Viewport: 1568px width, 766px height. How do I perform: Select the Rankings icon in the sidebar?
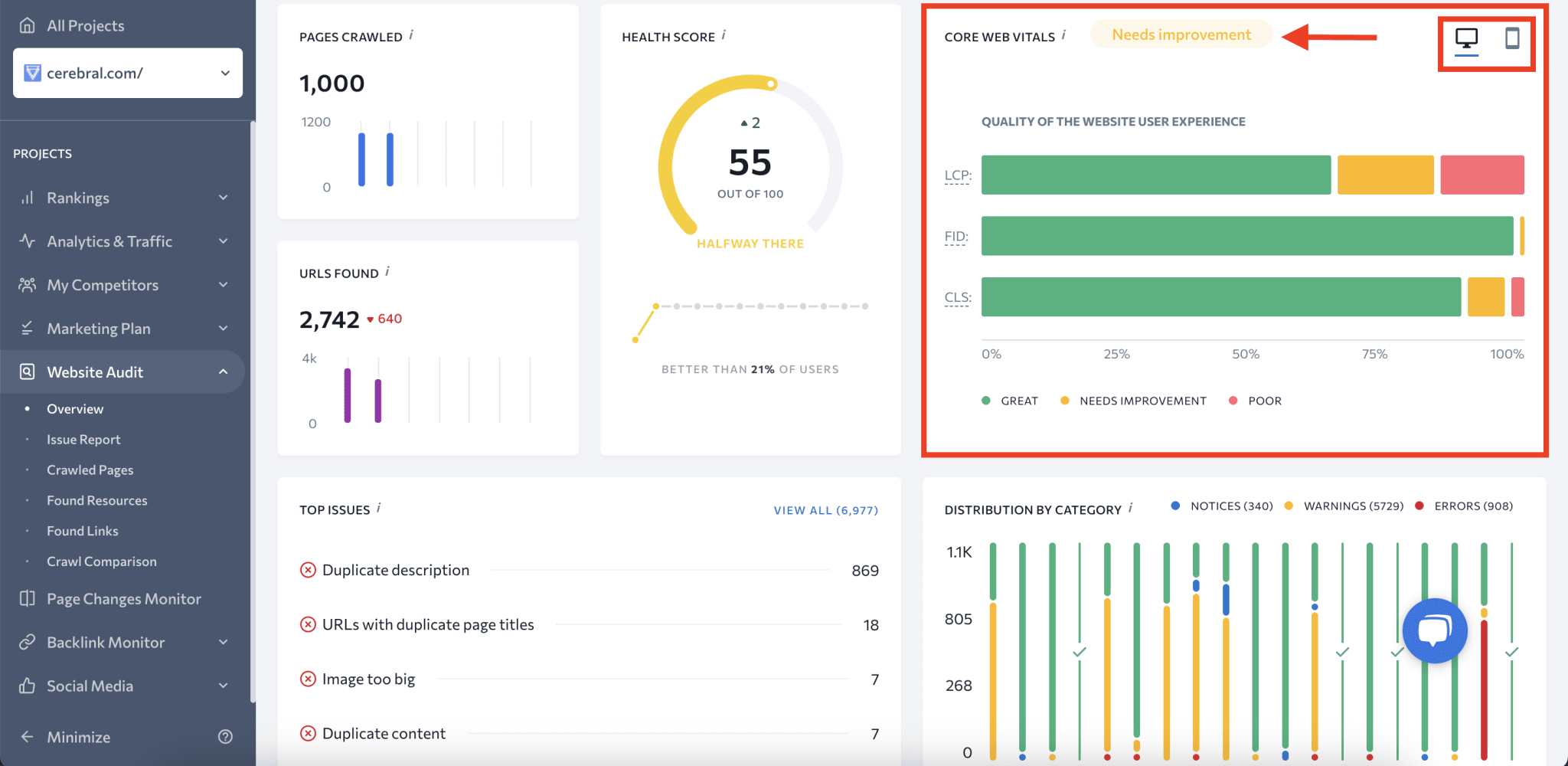coord(28,197)
